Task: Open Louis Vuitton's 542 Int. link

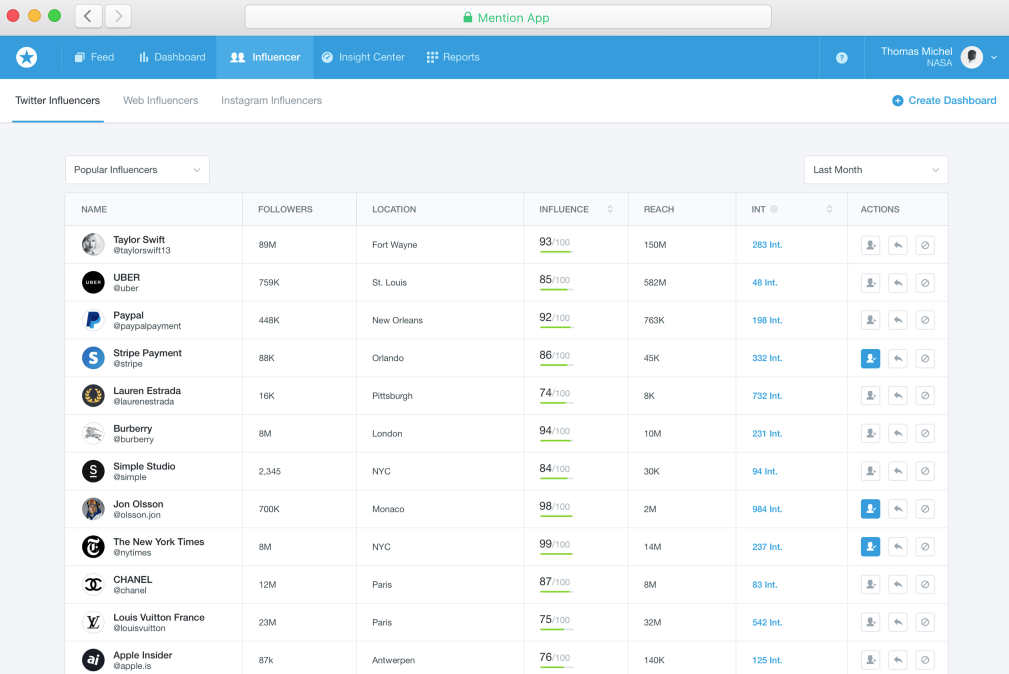Action: (767, 623)
